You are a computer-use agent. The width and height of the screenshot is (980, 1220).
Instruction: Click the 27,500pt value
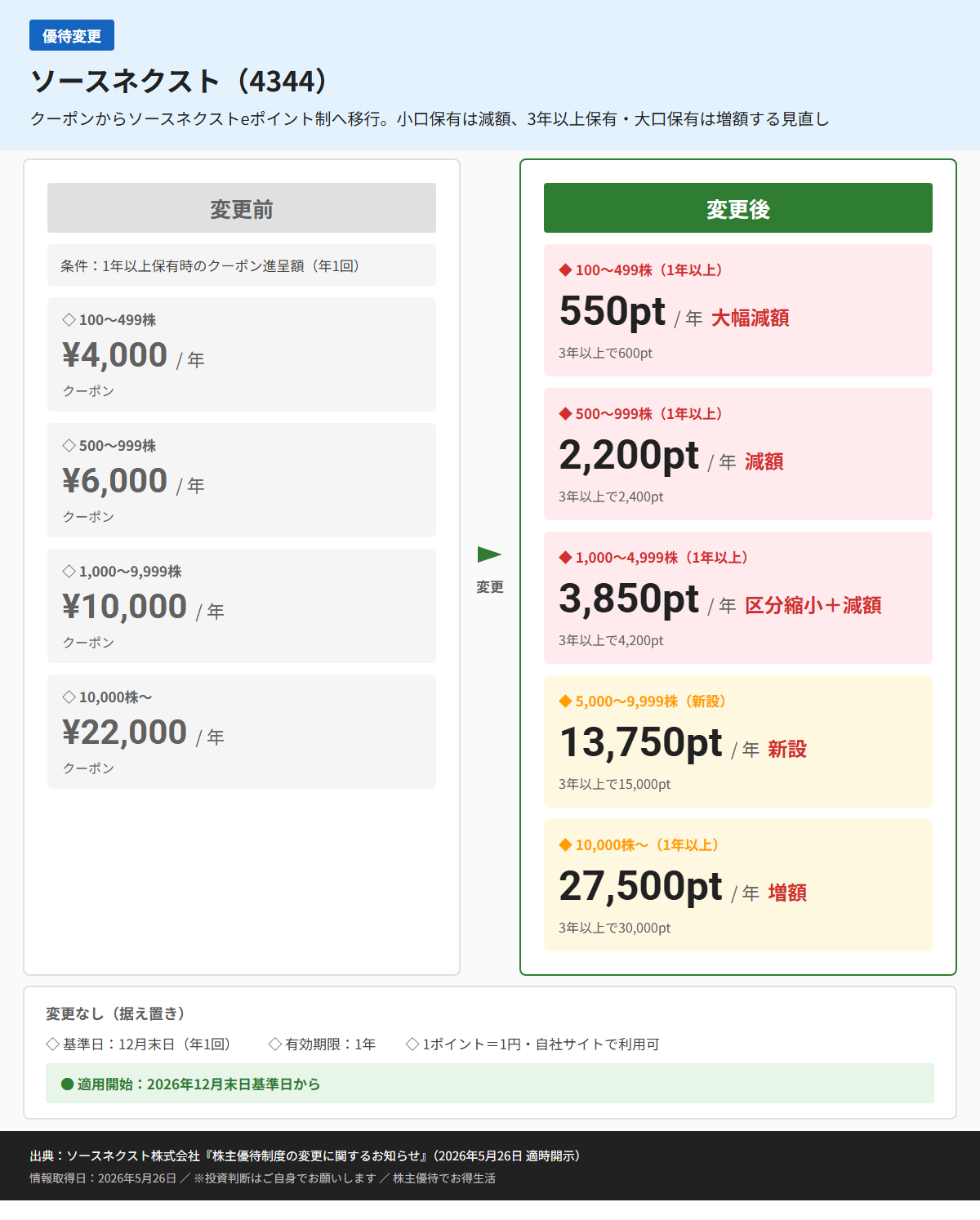click(x=641, y=887)
